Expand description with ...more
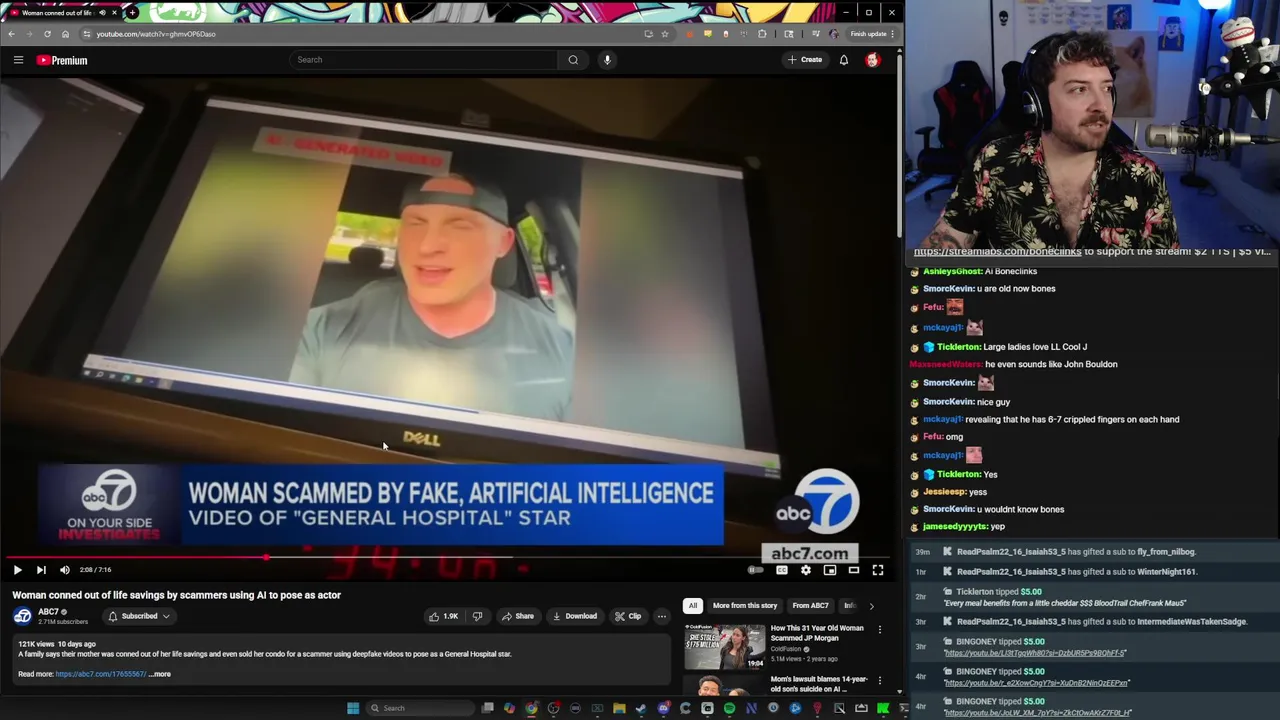Image resolution: width=1280 pixels, height=720 pixels. coord(160,674)
